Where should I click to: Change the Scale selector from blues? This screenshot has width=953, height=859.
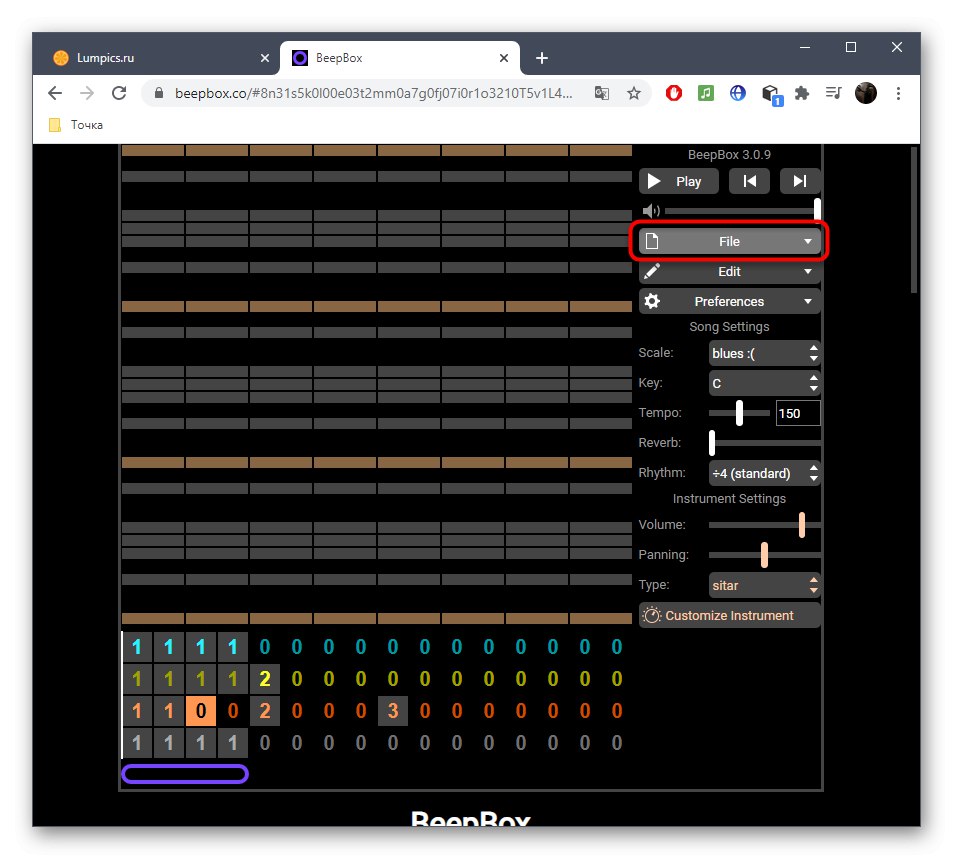pos(765,353)
